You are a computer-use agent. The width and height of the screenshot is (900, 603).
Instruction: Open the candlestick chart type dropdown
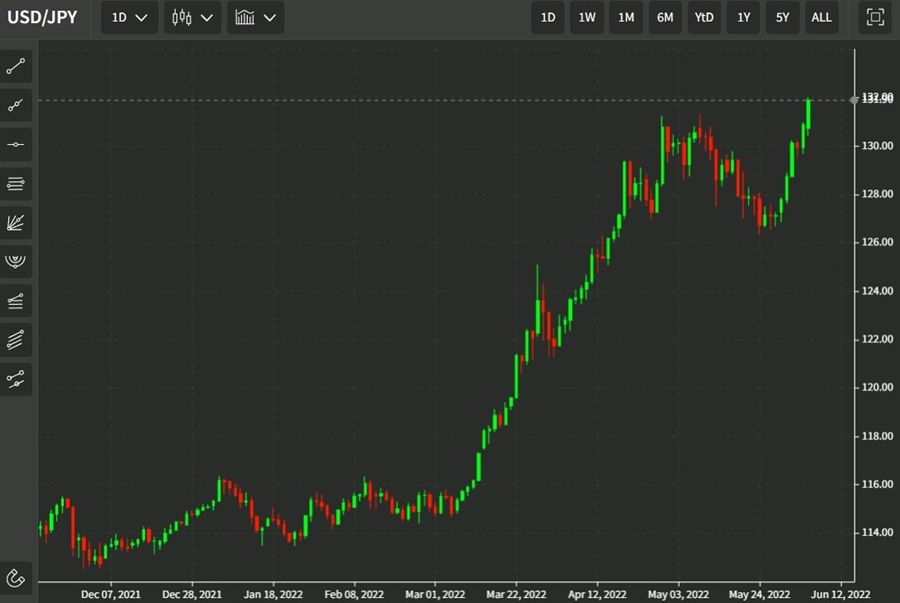tap(192, 17)
